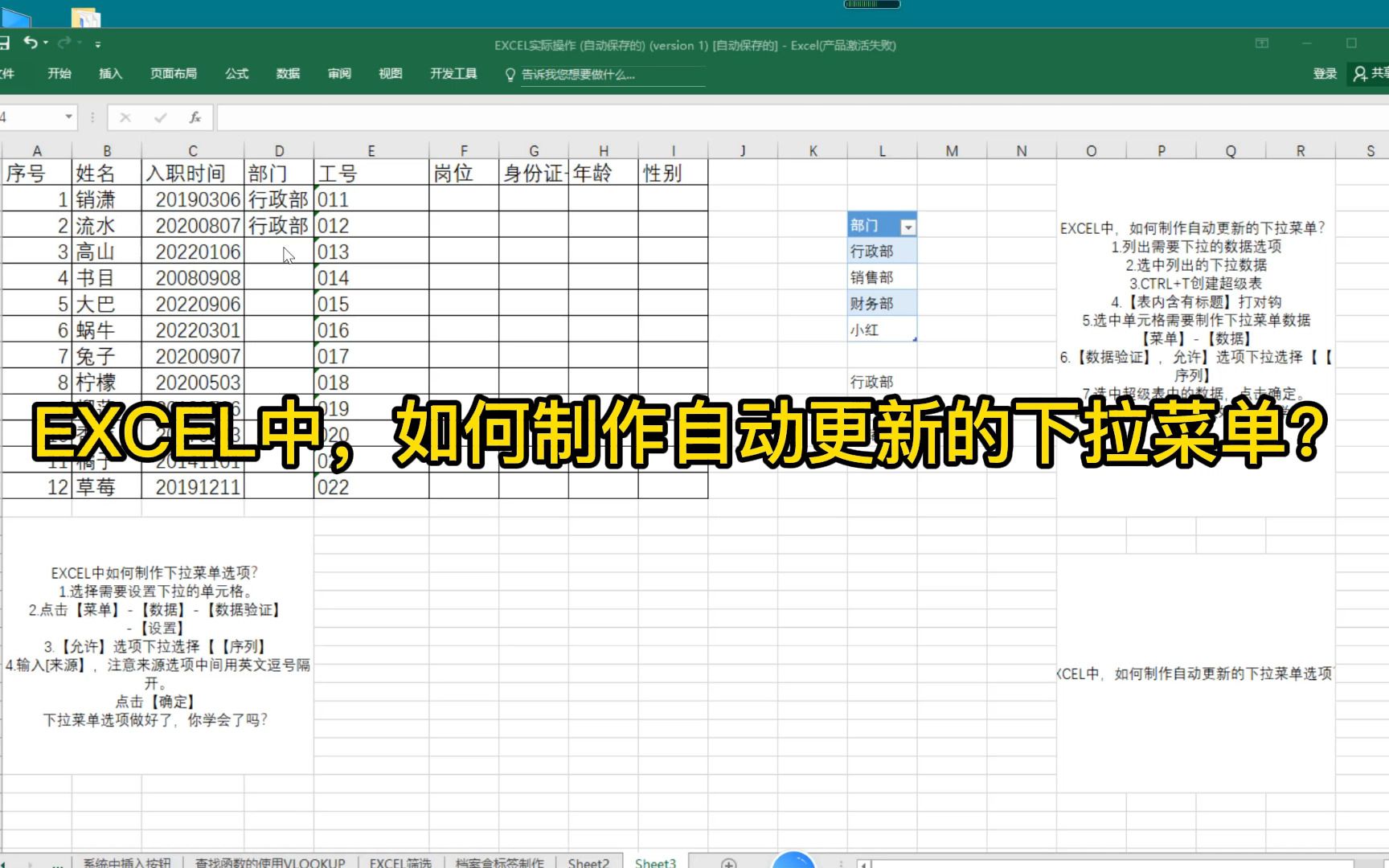Select column header A
Screen dimensions: 1389x868
point(37,150)
